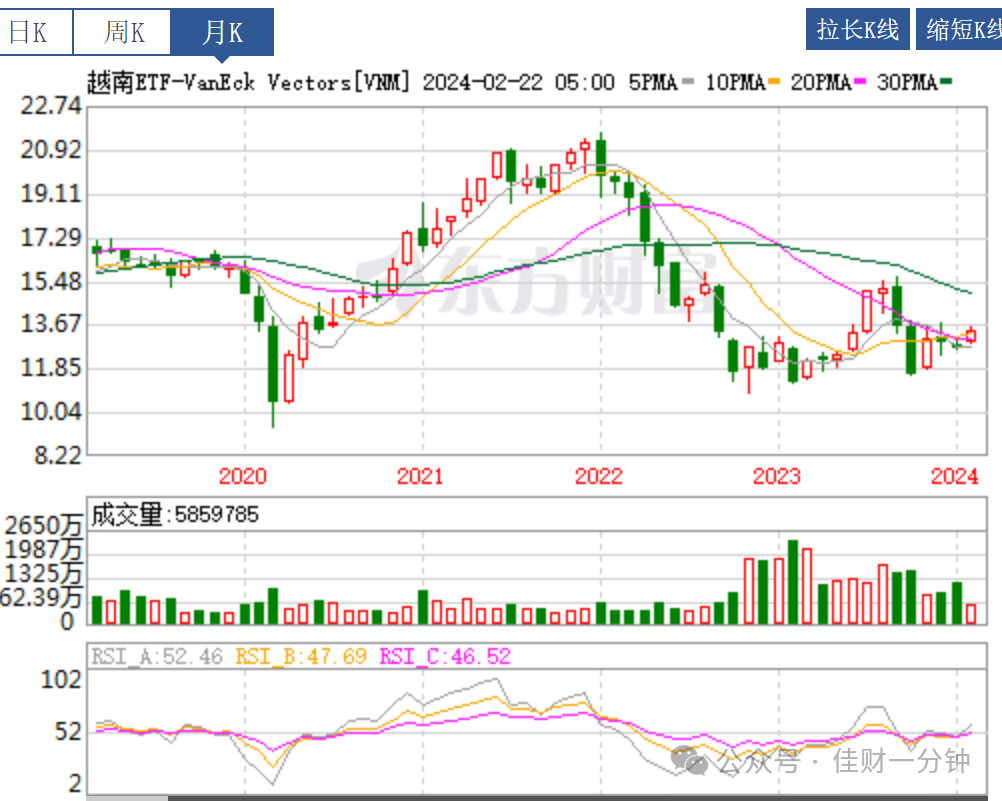1002x801 pixels.
Task: Switch to the 周K weekly chart tab
Action: click(122, 32)
